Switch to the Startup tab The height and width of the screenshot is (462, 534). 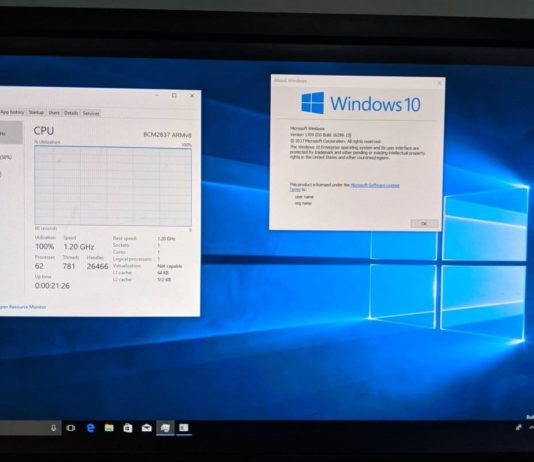[x=36, y=112]
